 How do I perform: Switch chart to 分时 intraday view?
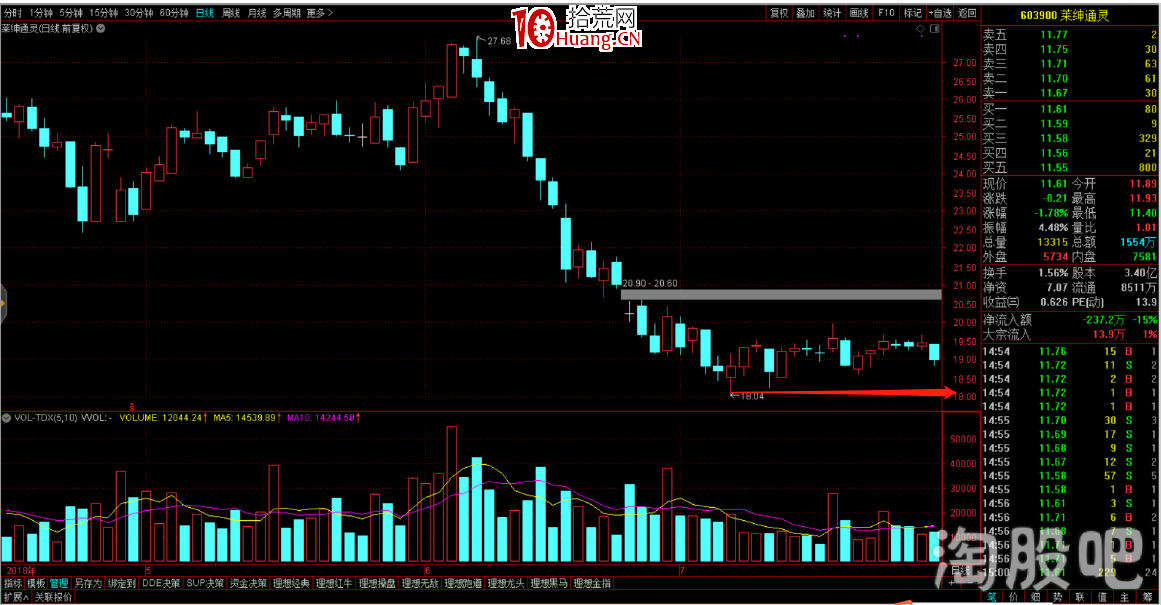(13, 13)
